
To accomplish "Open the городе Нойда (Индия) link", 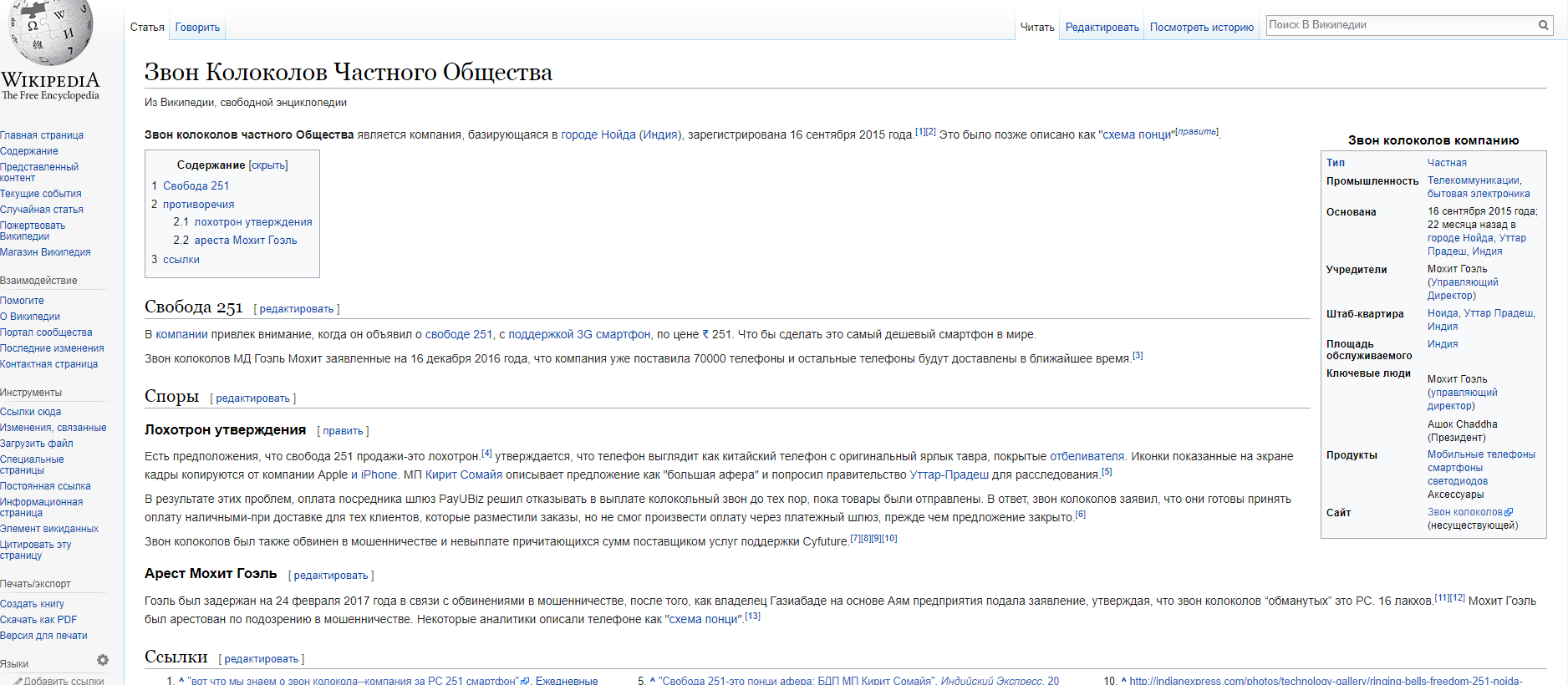I will [x=621, y=134].
